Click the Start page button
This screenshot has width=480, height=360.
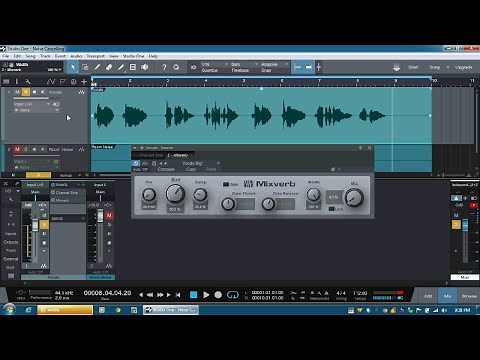[x=413, y=67]
